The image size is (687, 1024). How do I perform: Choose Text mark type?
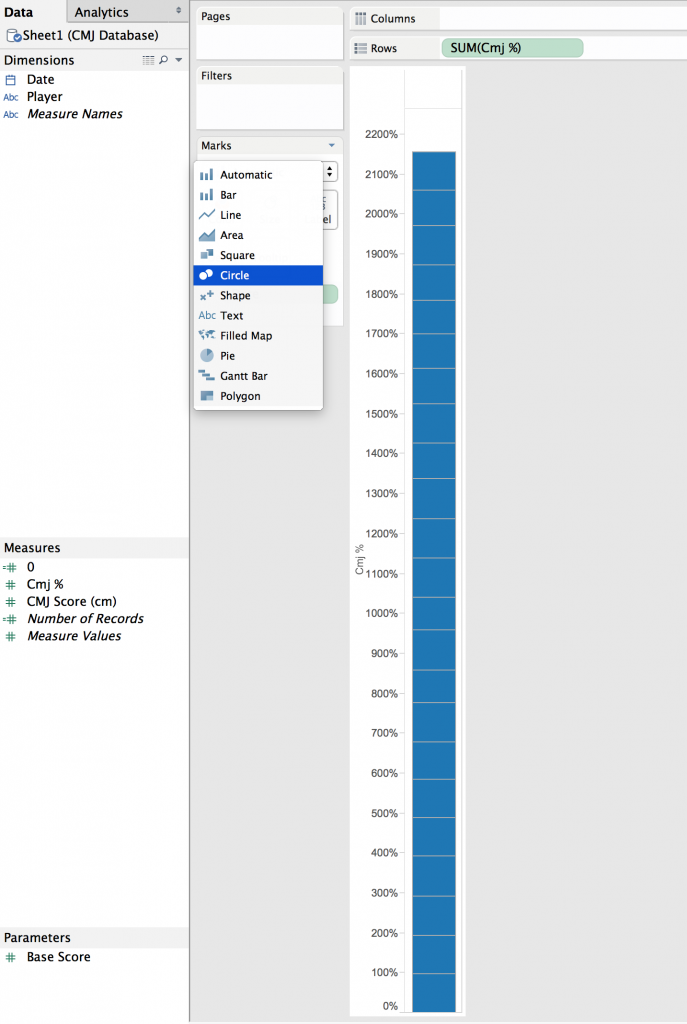[258, 315]
